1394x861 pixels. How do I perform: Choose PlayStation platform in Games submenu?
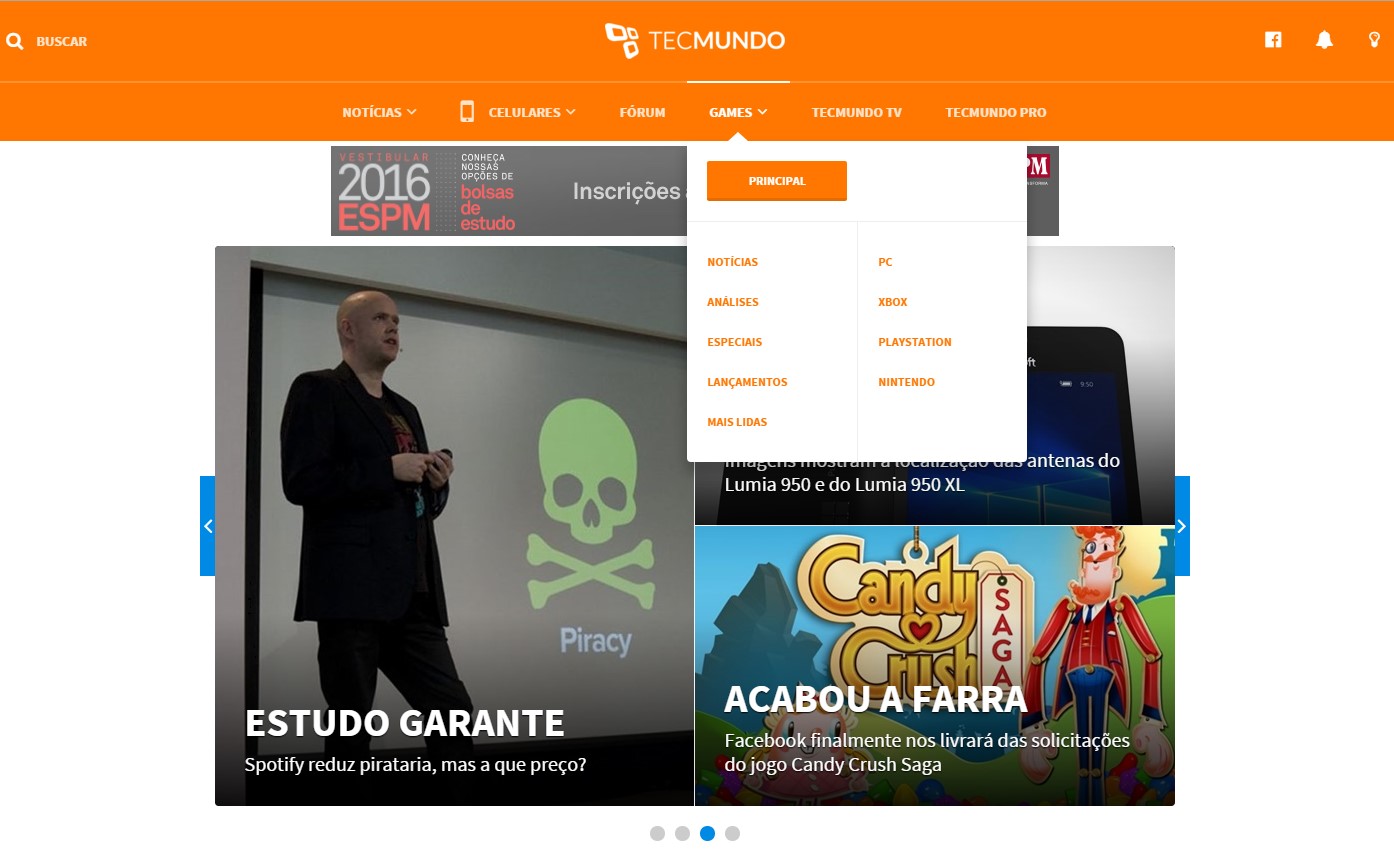[x=915, y=342]
